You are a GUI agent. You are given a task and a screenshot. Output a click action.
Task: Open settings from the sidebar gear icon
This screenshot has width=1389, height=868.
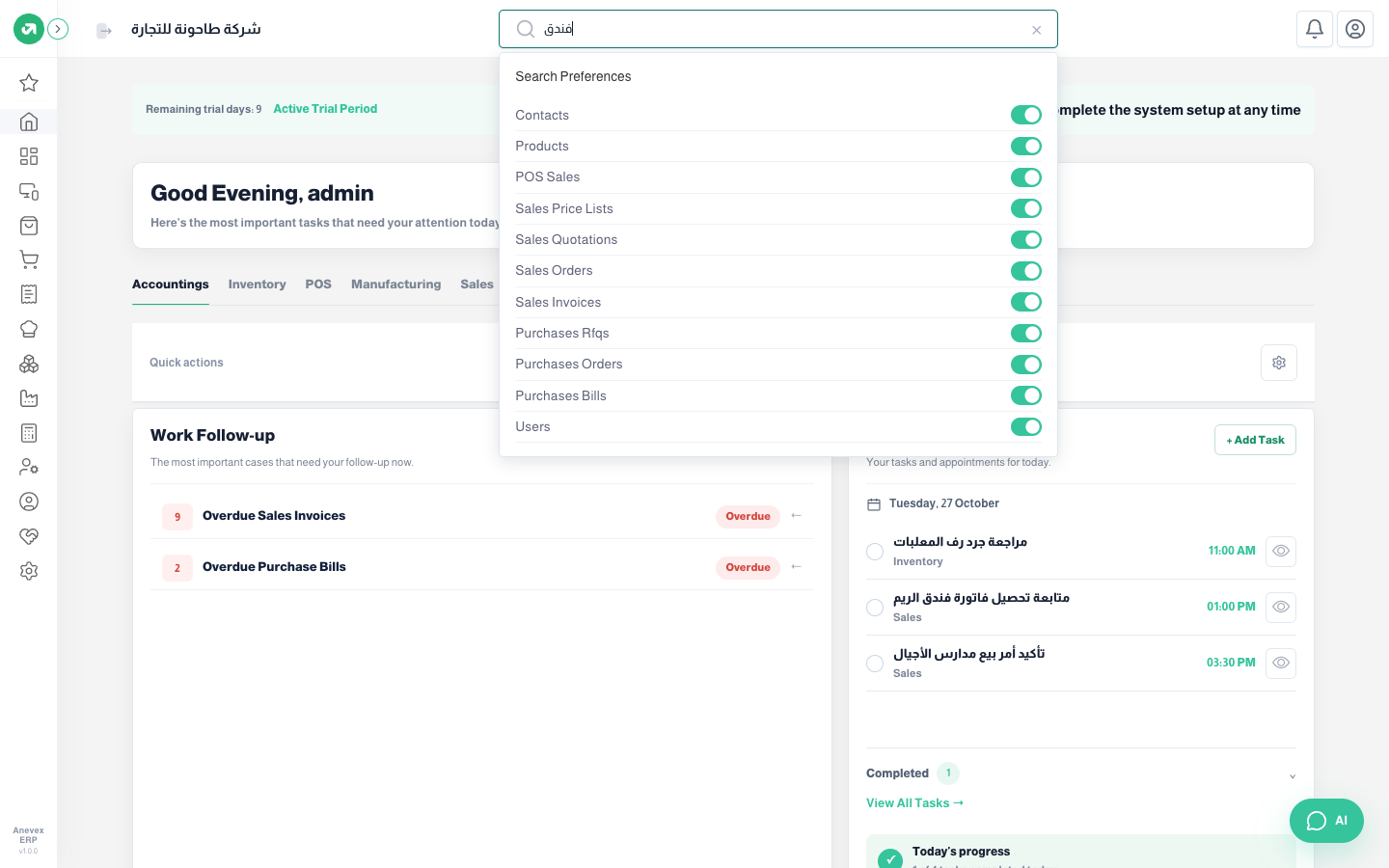click(x=29, y=571)
